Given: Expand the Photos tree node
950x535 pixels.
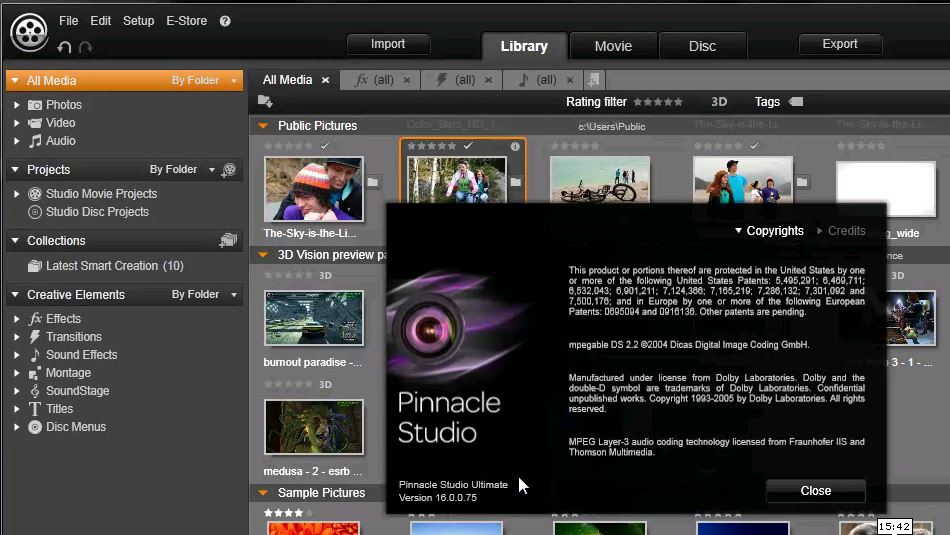Looking at the screenshot, I should (16, 105).
